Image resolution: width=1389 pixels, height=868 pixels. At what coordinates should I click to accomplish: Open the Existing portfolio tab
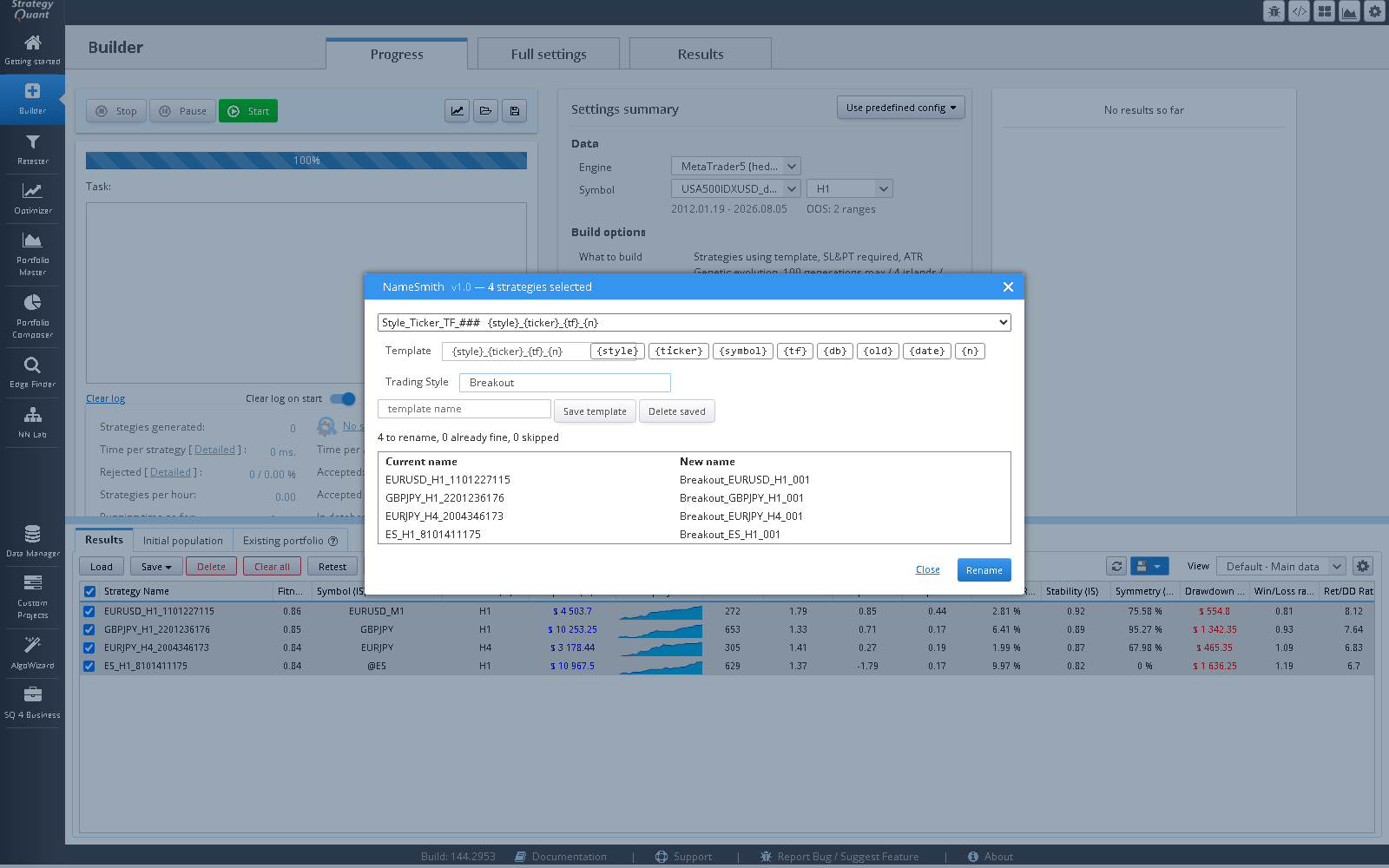(290, 540)
